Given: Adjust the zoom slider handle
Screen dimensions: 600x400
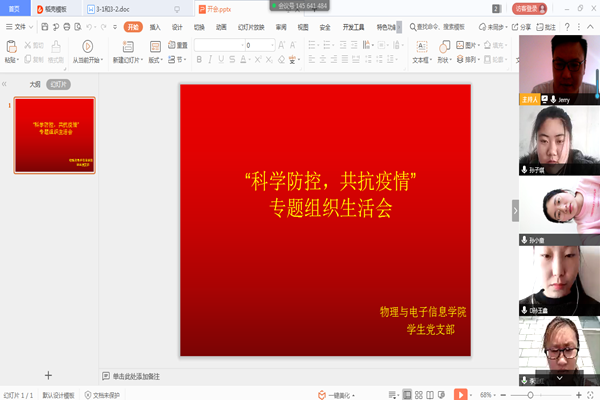Looking at the screenshot, I should [x=530, y=395].
